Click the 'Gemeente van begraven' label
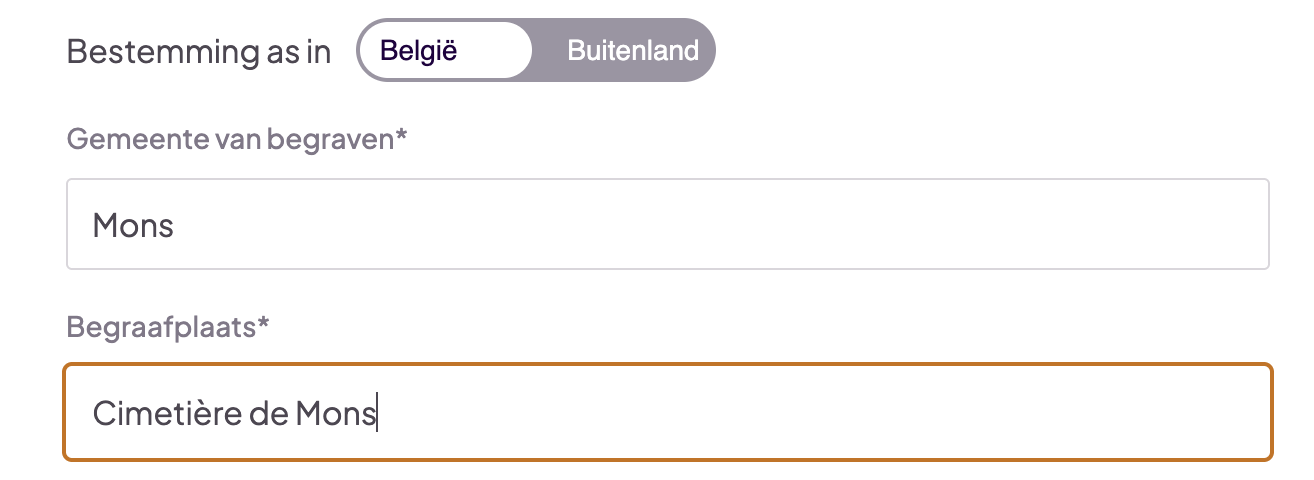Screen dimensions: 1314x480 [236, 138]
